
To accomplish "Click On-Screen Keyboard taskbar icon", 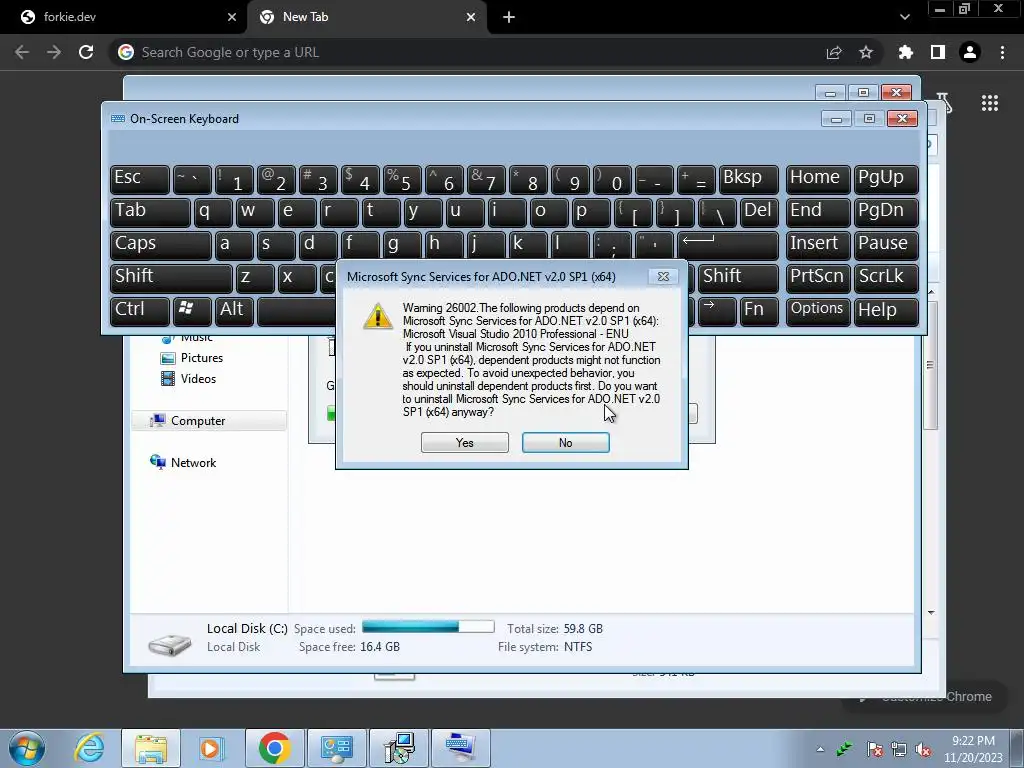I will pos(461,748).
